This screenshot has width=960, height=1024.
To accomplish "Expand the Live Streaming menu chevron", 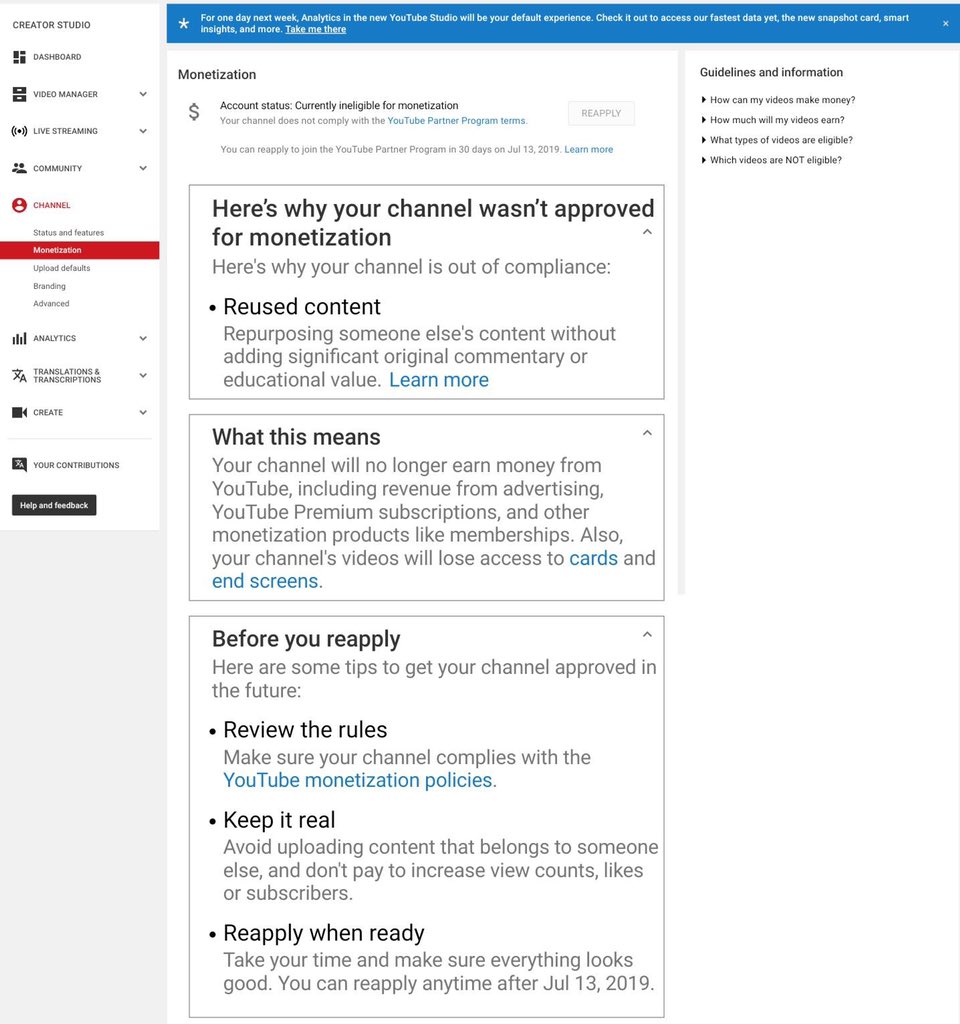I will pyautogui.click(x=143, y=131).
